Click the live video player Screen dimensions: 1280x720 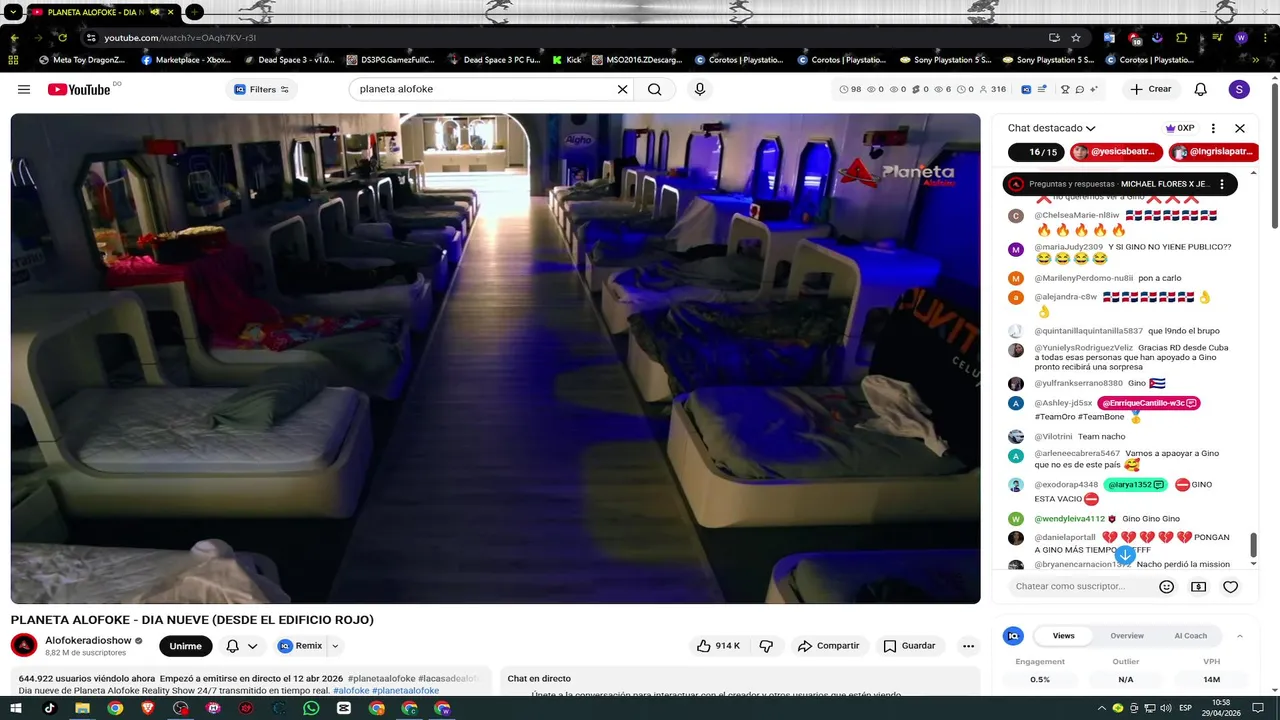pyautogui.click(x=495, y=358)
